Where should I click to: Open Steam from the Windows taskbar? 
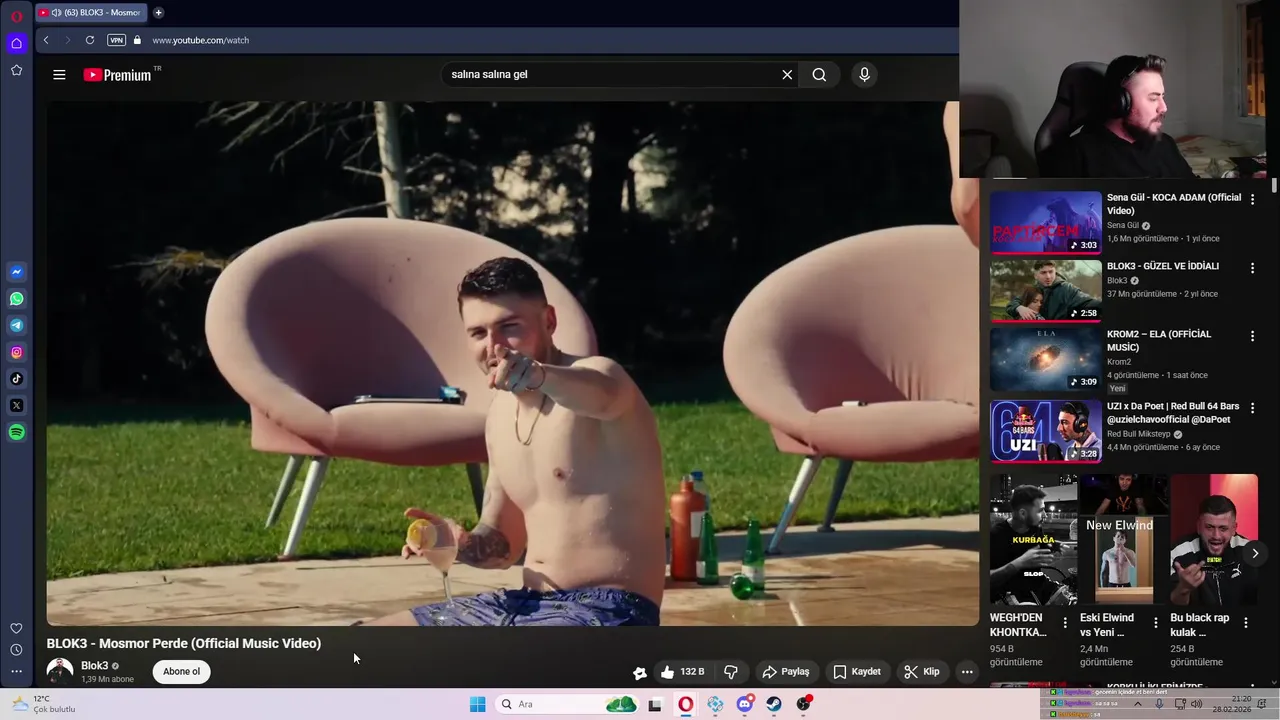point(774,704)
